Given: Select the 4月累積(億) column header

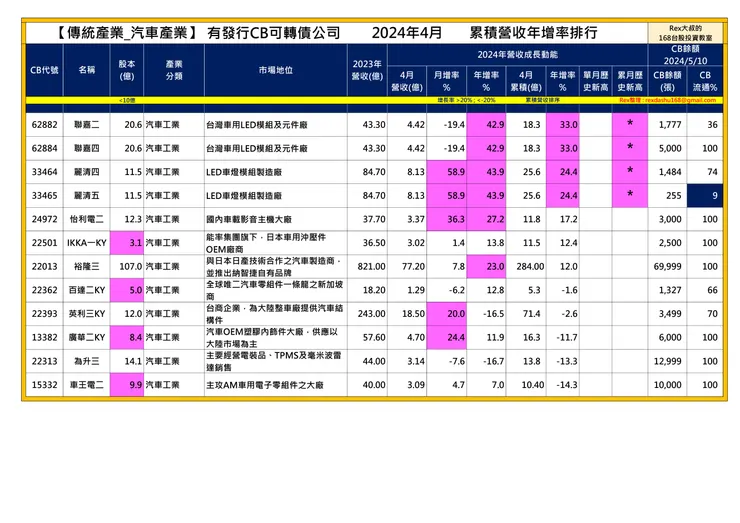Looking at the screenshot, I should 526,81.
